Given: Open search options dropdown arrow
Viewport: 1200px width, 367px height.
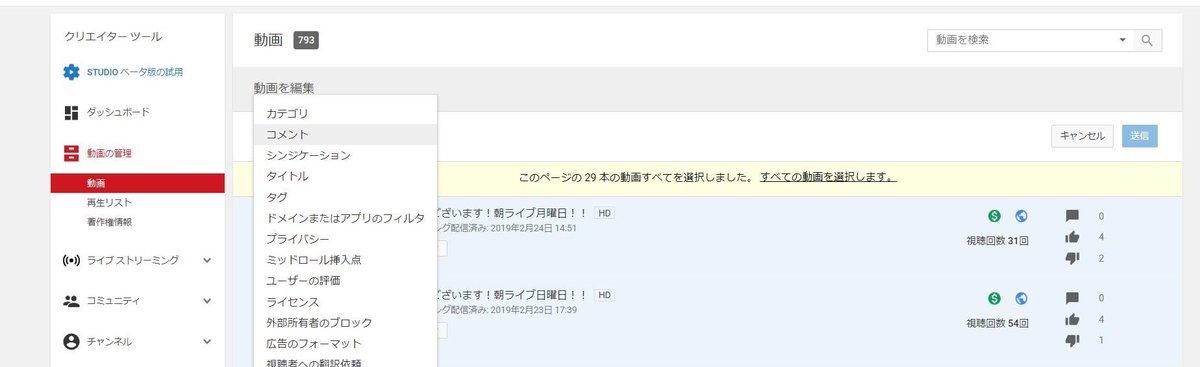Looking at the screenshot, I should [x=1122, y=40].
